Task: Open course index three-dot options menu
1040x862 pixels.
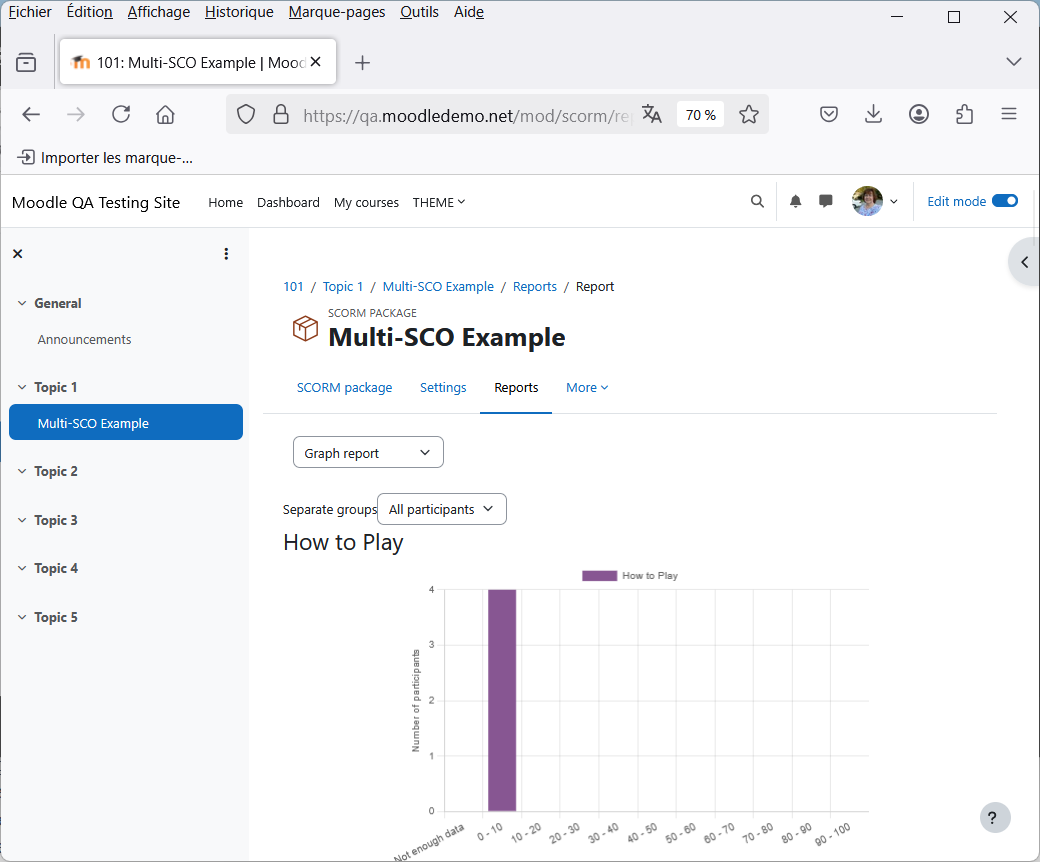Action: pos(226,254)
